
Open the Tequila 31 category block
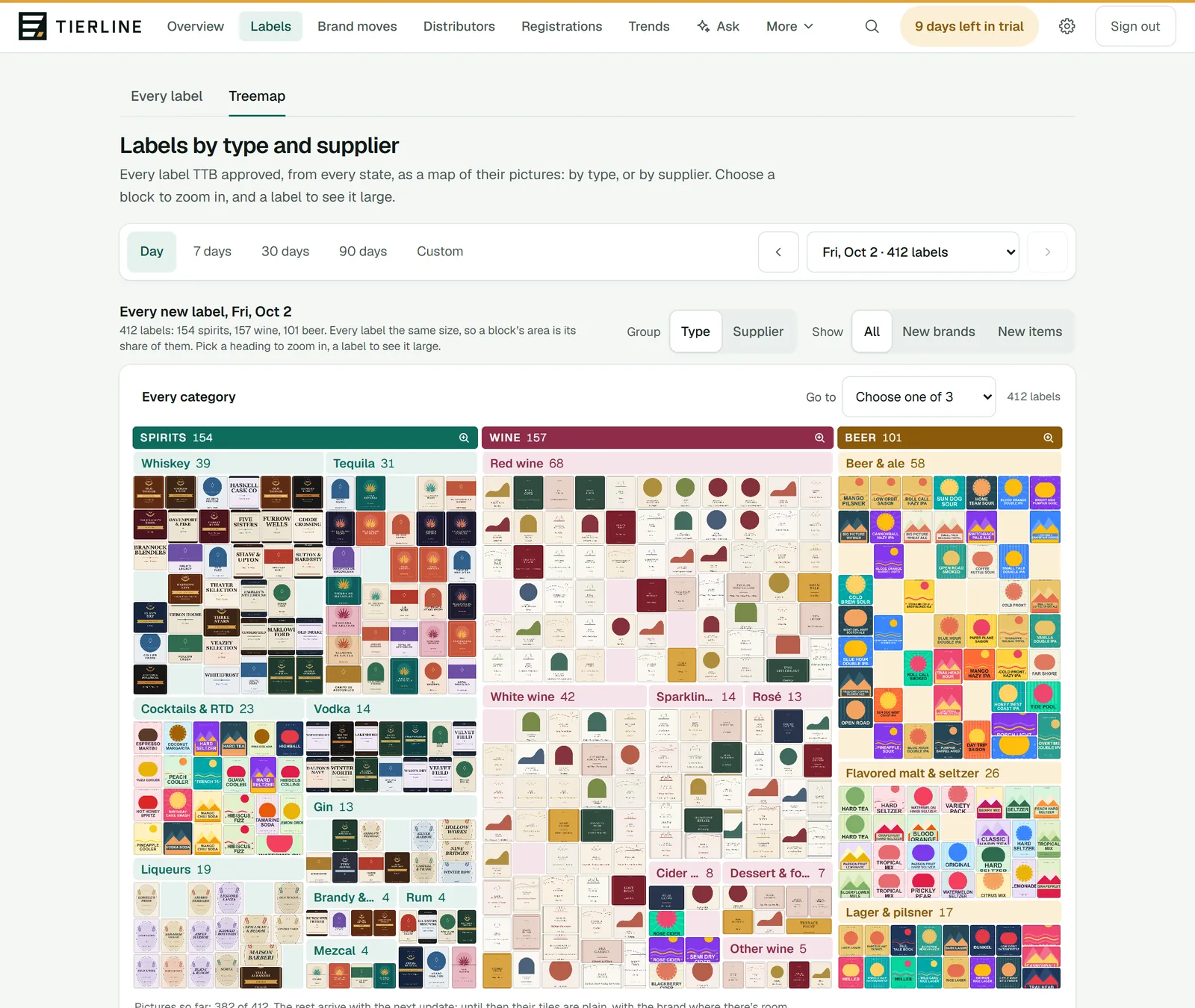point(402,464)
